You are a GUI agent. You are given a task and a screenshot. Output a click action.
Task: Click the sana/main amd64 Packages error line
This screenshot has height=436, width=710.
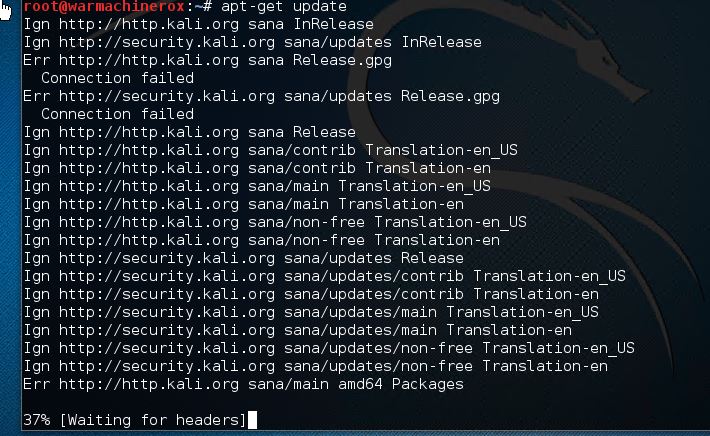(x=243, y=384)
